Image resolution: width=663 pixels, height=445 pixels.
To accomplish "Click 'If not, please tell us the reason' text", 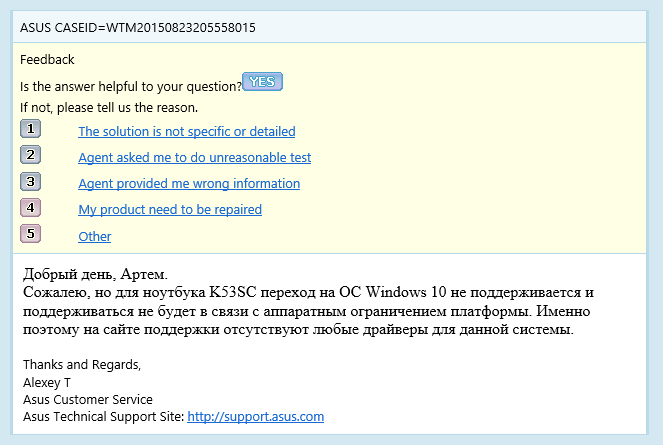I will 109,107.
